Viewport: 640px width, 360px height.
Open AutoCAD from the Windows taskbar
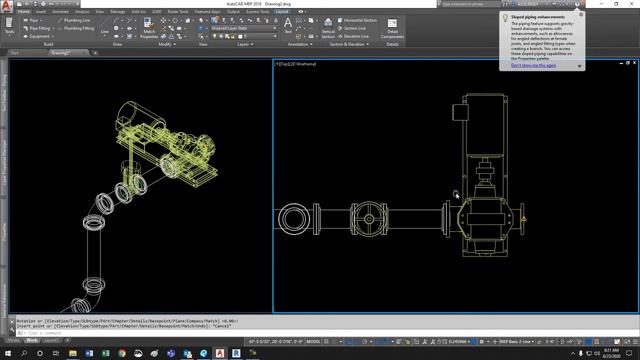[220, 353]
